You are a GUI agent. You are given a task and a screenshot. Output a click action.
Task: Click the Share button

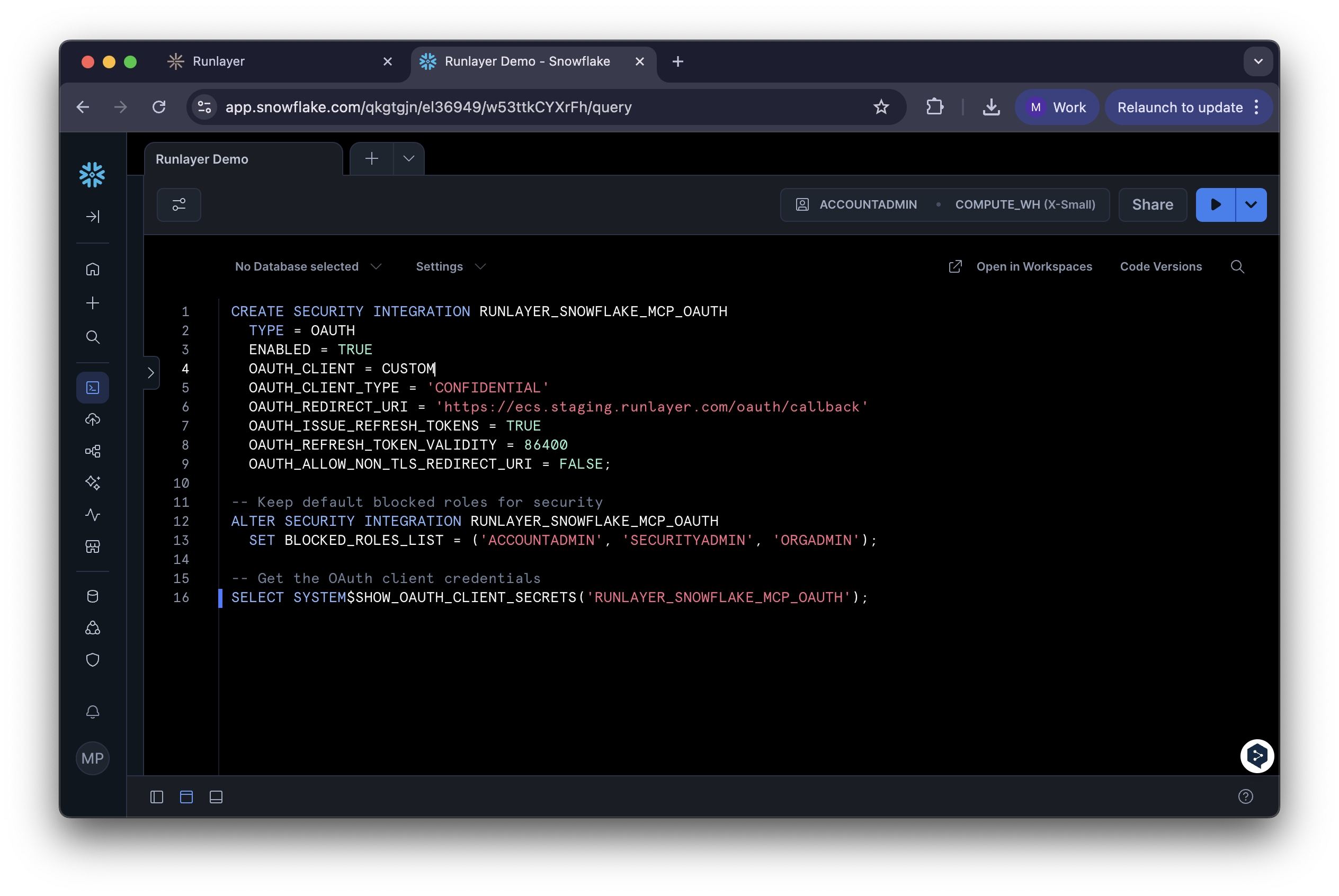coord(1152,204)
